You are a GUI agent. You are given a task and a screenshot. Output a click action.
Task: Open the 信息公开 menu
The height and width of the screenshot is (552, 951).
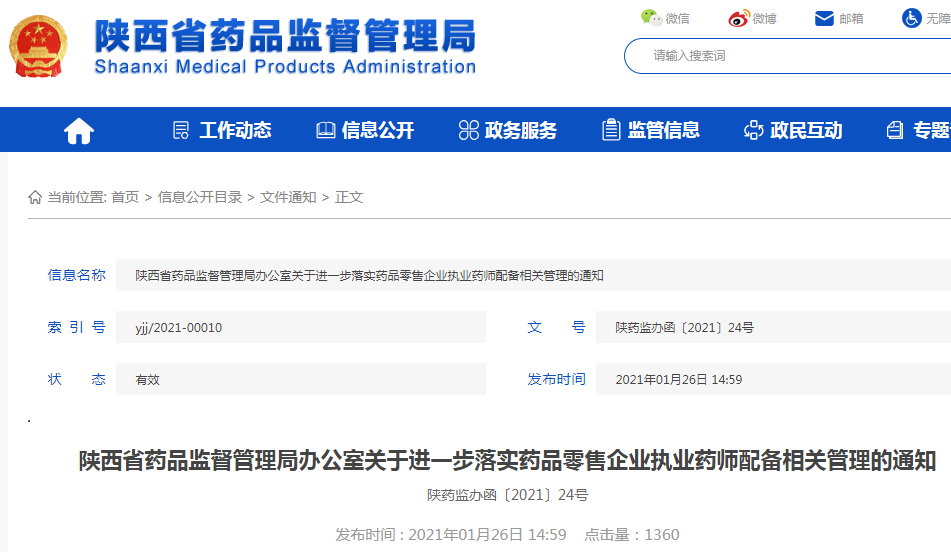coord(378,130)
